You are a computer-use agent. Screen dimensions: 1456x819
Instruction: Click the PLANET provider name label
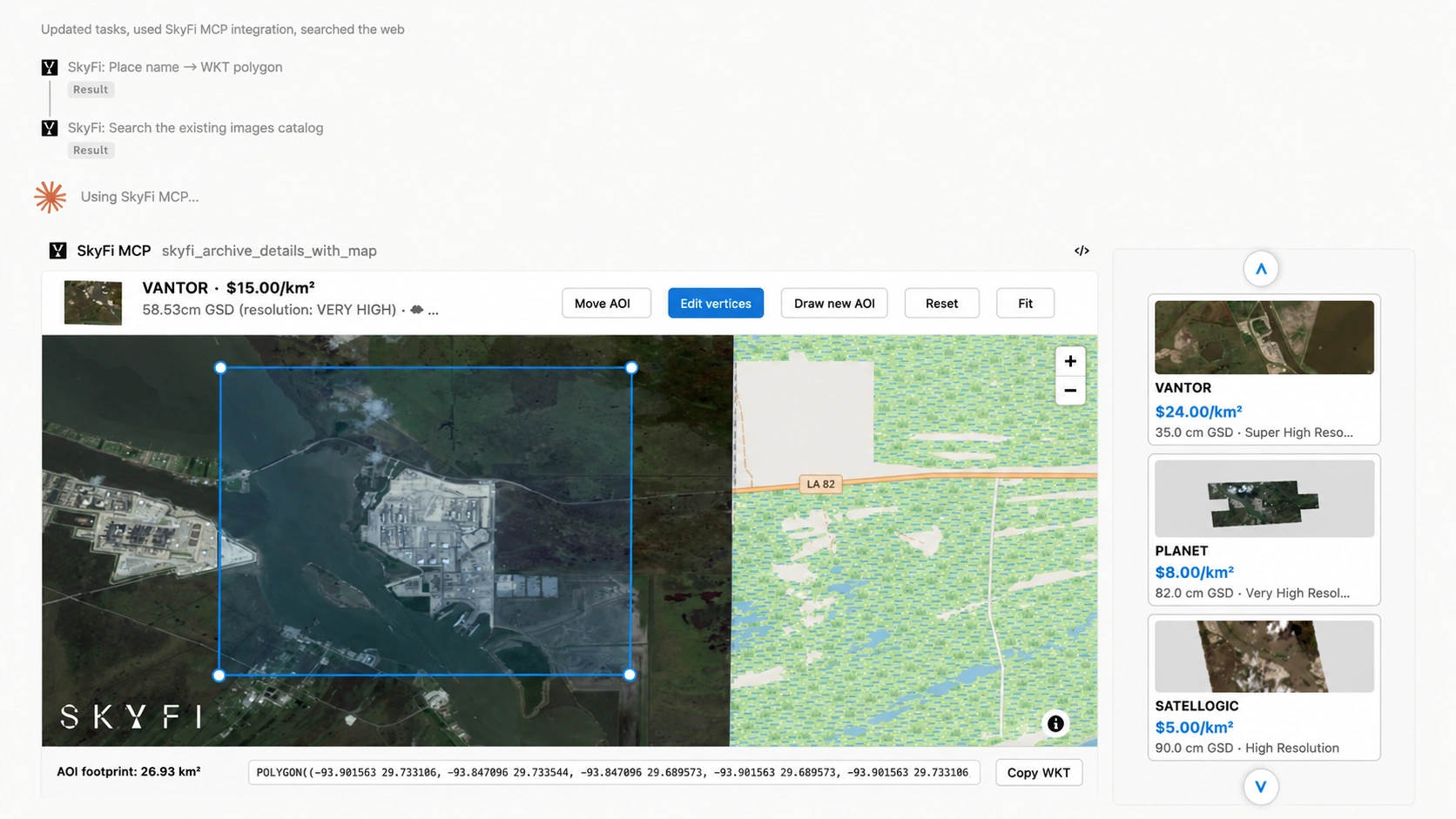(x=1182, y=551)
